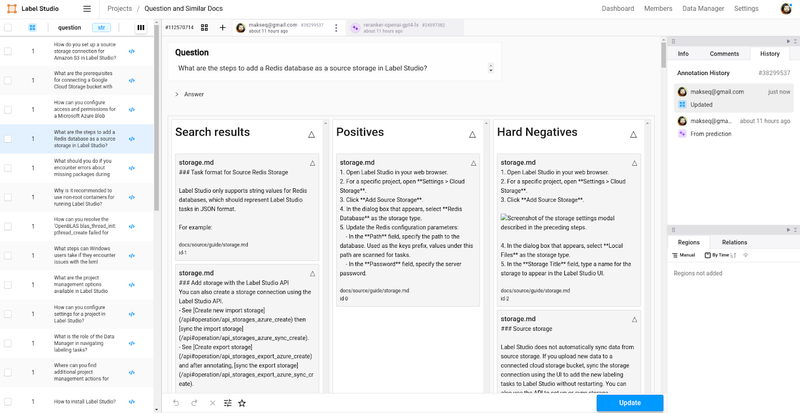Open the Manual grouping dropdown in Regions
This screenshot has height=413, width=800.
(x=684, y=255)
